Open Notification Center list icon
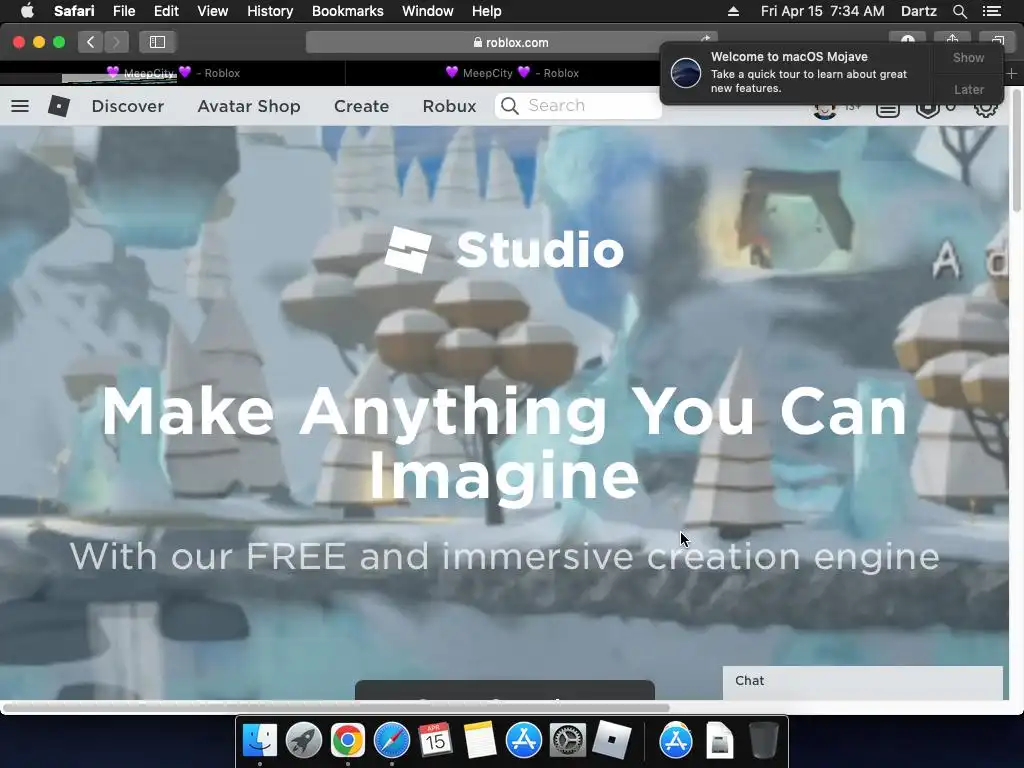1024x768 pixels. pos(991,11)
